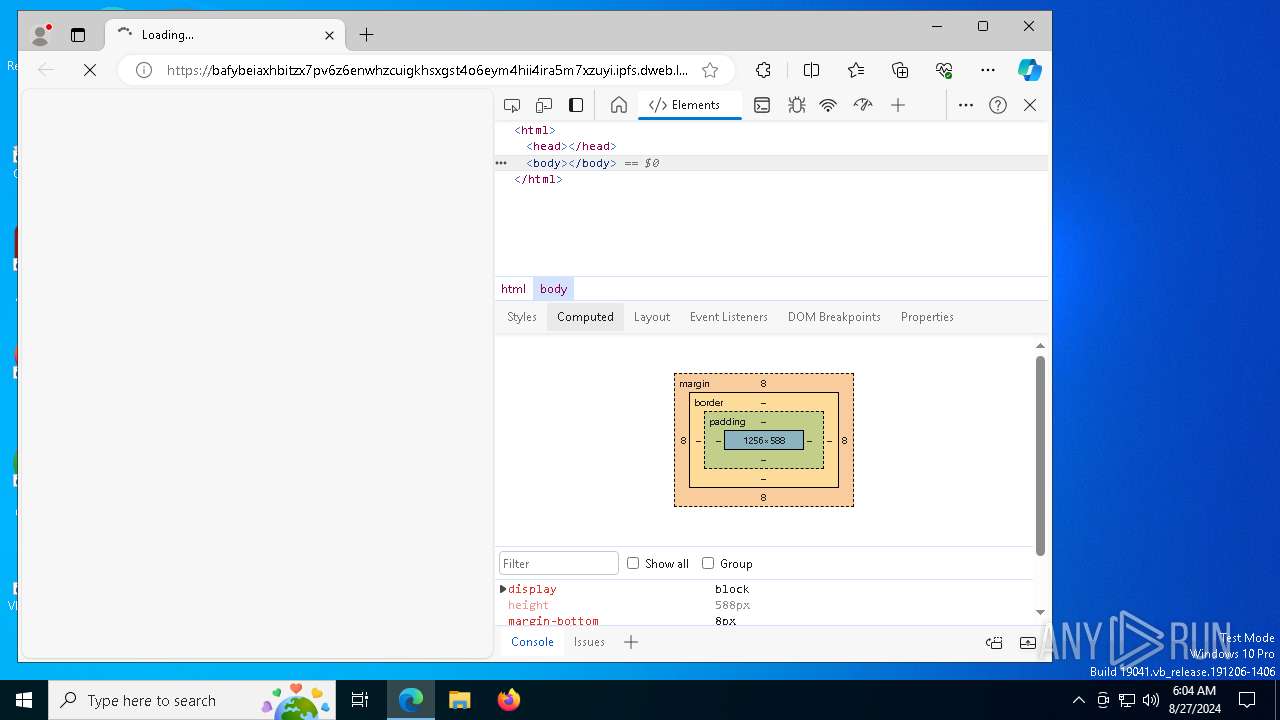Open DevTools help icon
This screenshot has height=720, width=1280.
[998, 105]
